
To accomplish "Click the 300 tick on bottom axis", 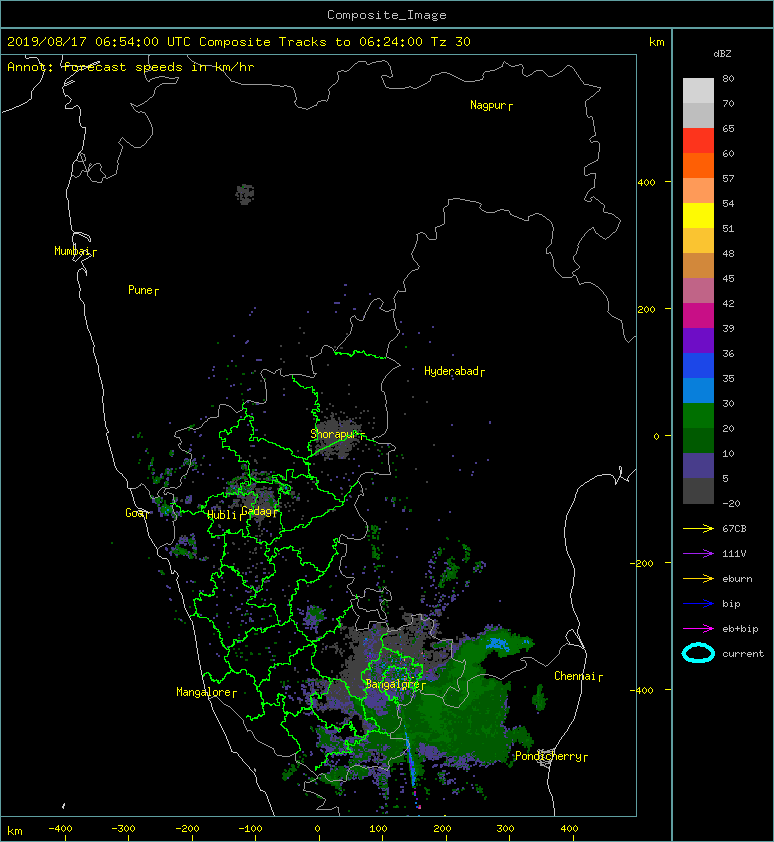I will [x=505, y=829].
